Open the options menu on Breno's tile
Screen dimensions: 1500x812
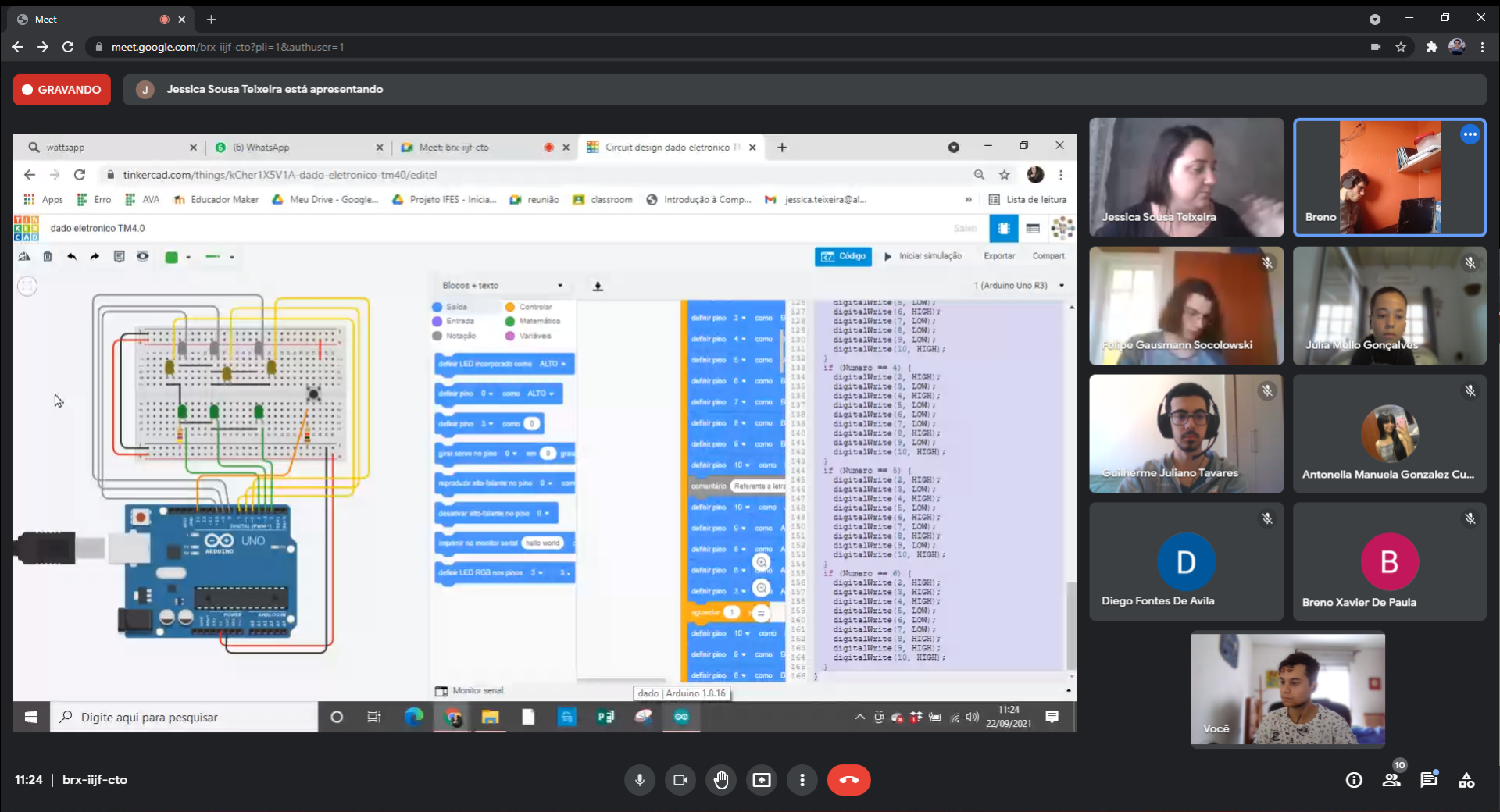[1470, 134]
